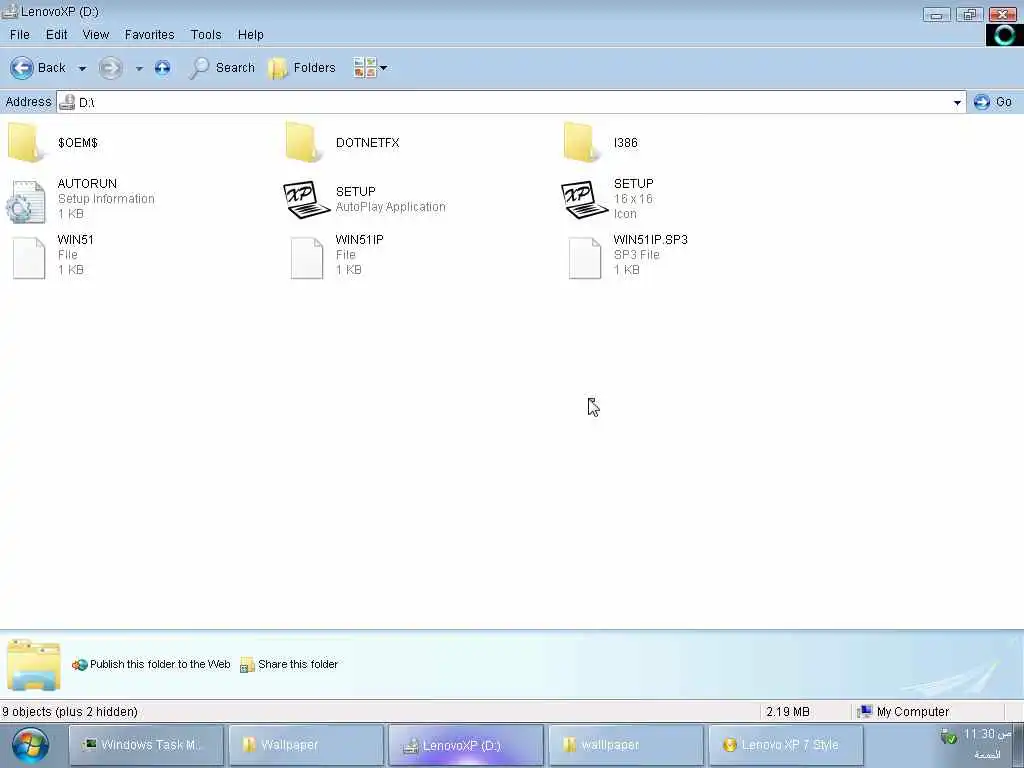Image resolution: width=1024 pixels, height=768 pixels.
Task: Click the 9 objects status bar text
Action: 70,711
